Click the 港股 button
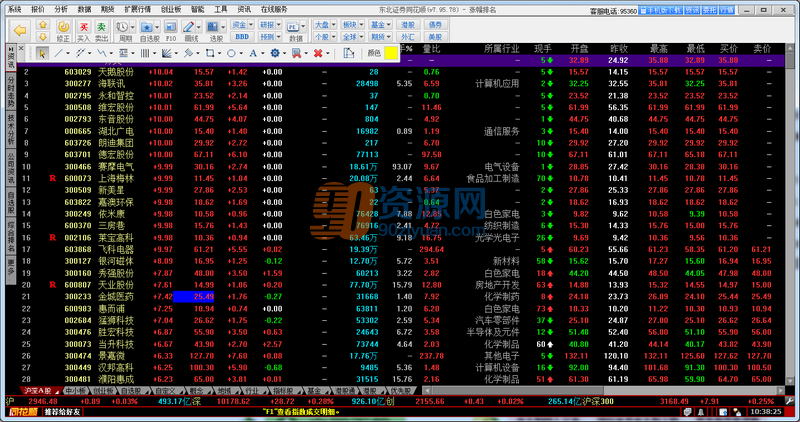 coord(408,24)
